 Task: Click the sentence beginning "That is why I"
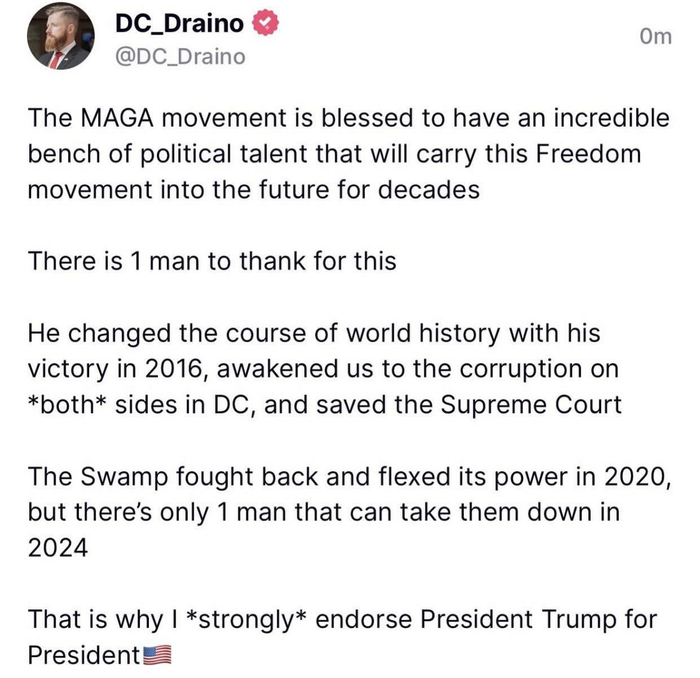341,636
